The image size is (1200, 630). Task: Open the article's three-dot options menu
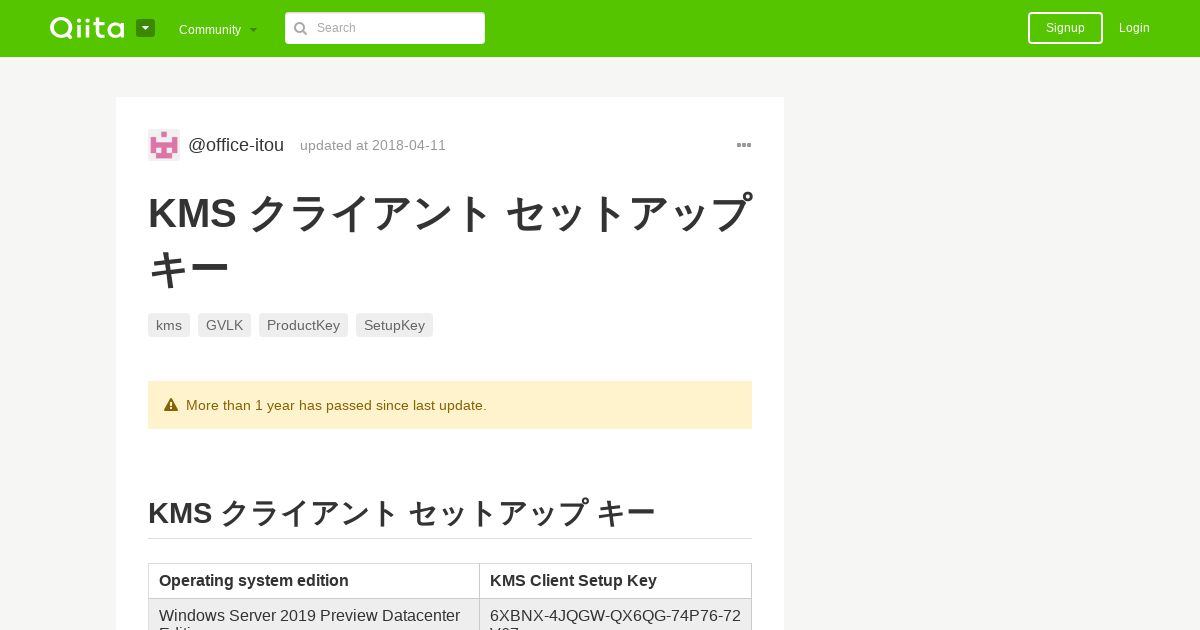click(x=744, y=145)
